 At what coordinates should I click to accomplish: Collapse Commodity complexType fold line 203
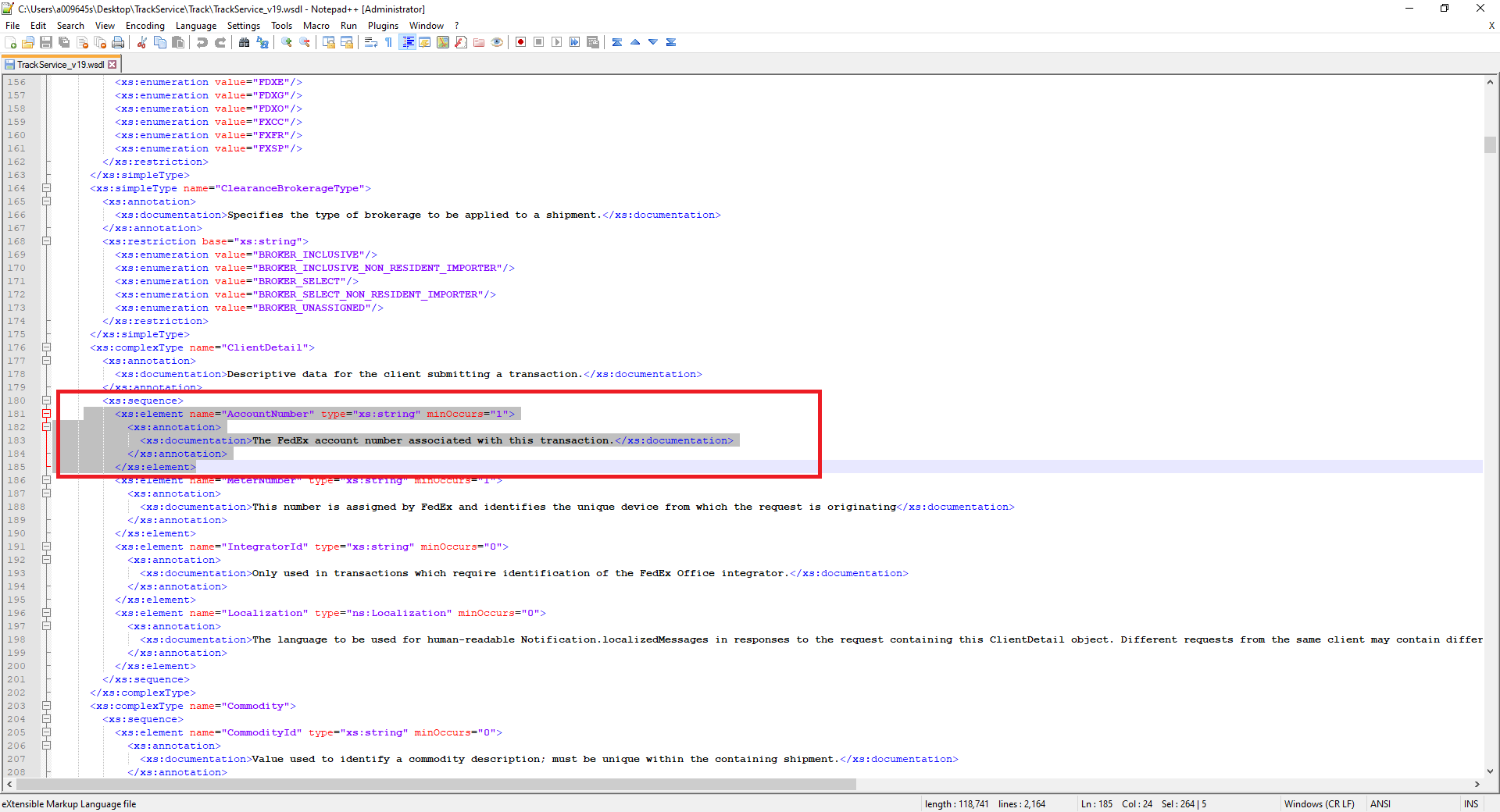(46, 706)
